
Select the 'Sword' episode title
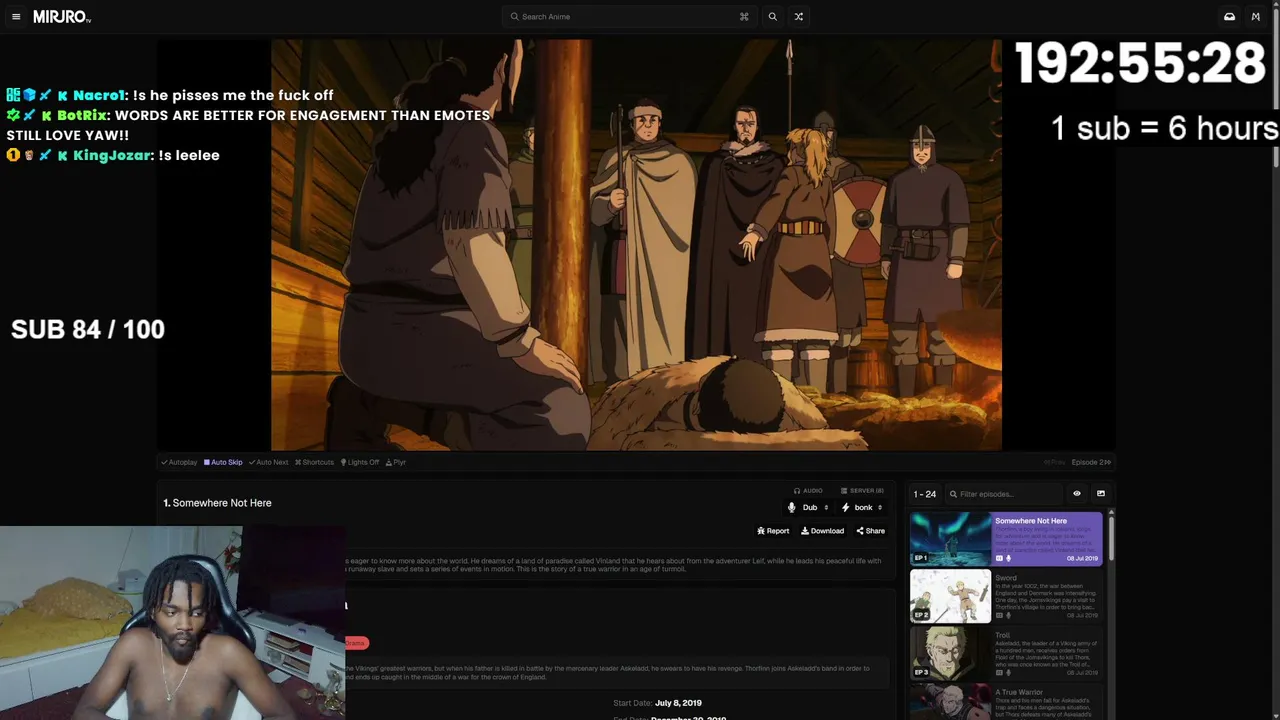pyautogui.click(x=1006, y=578)
